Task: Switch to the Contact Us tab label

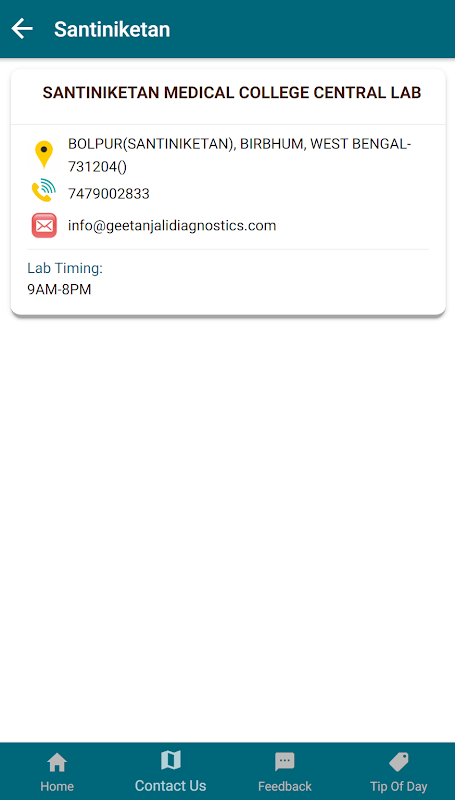Action: 170,786
